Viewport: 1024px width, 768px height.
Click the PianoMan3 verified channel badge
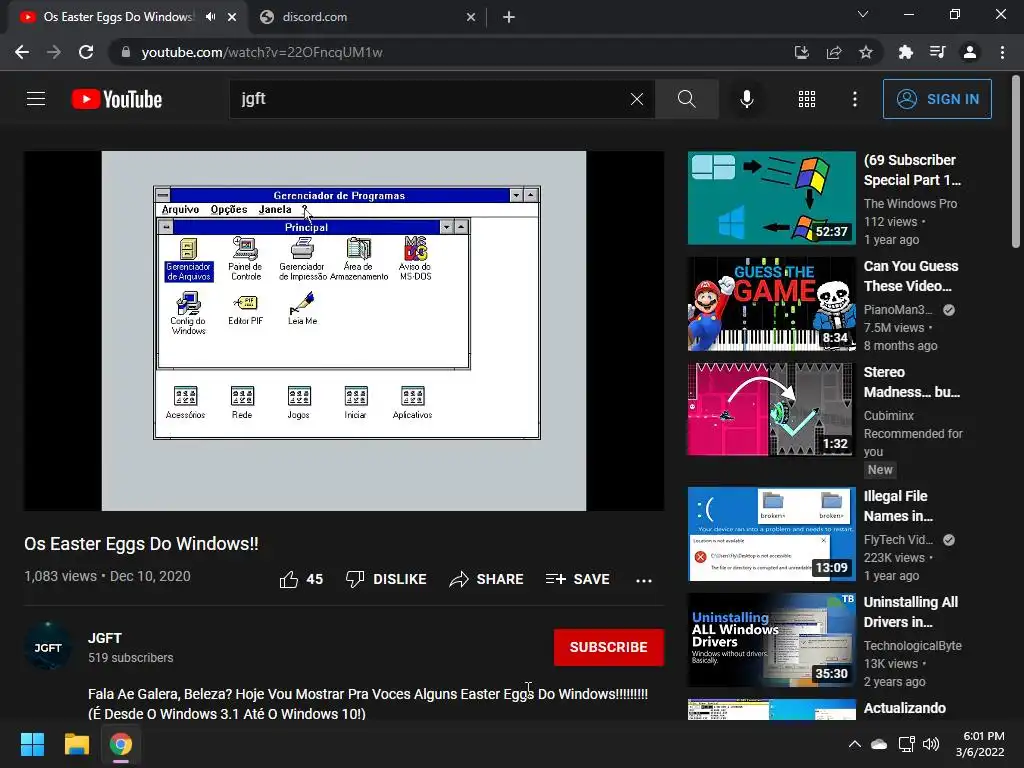click(x=949, y=310)
